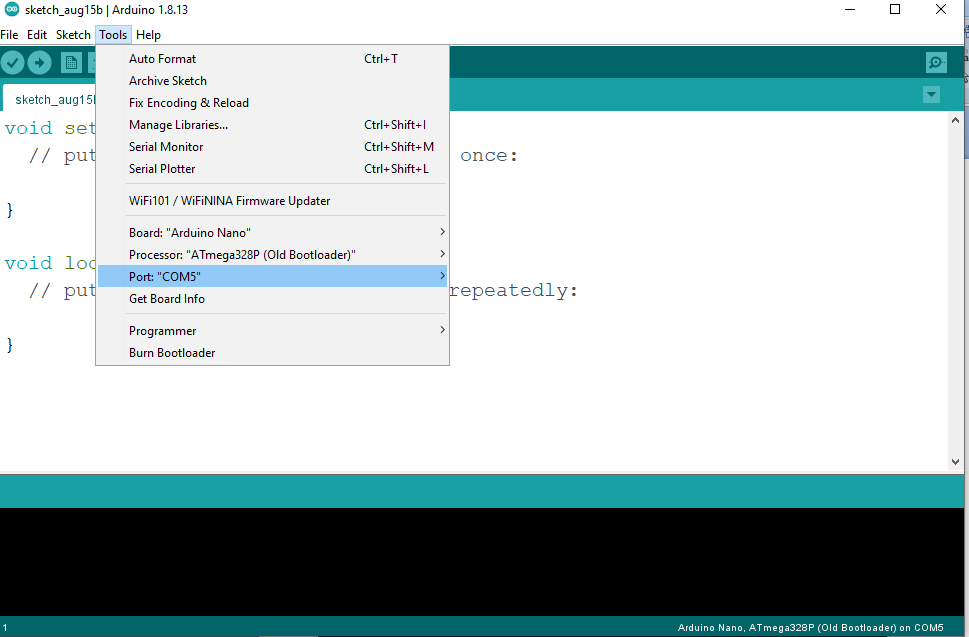Maximize the Arduino window

click(895, 9)
